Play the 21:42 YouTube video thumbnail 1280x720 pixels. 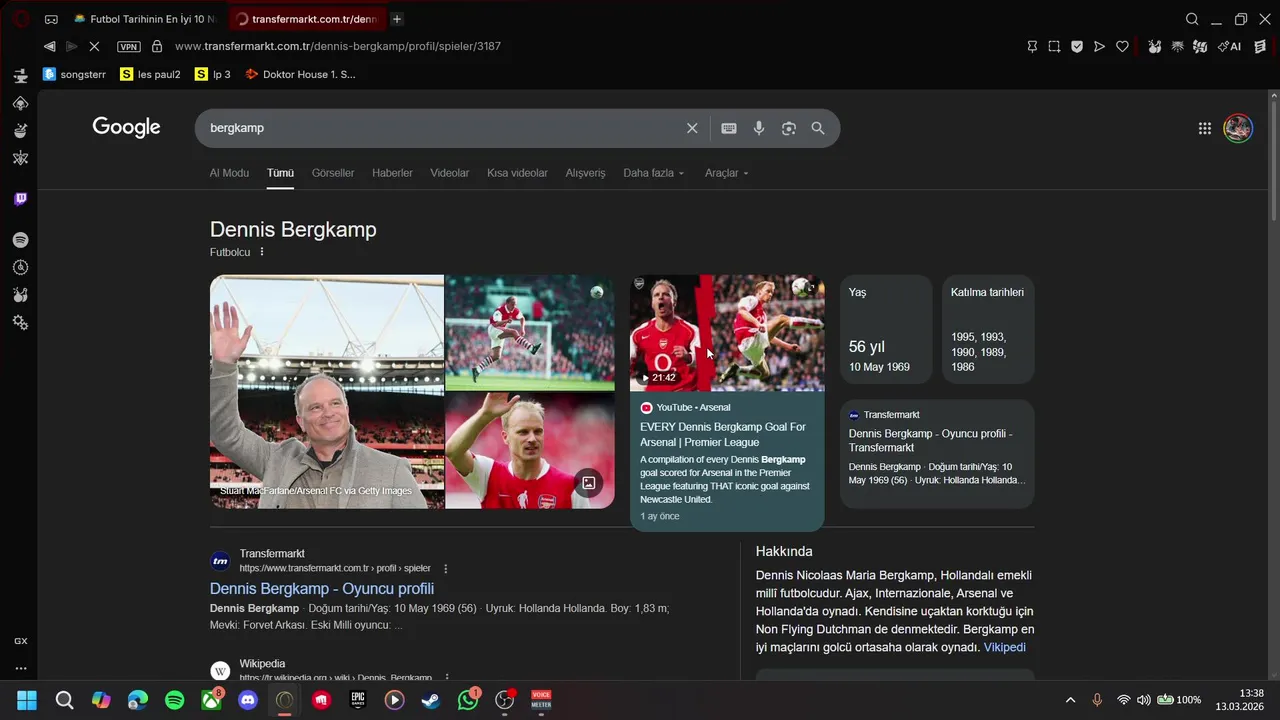pyautogui.click(x=727, y=333)
